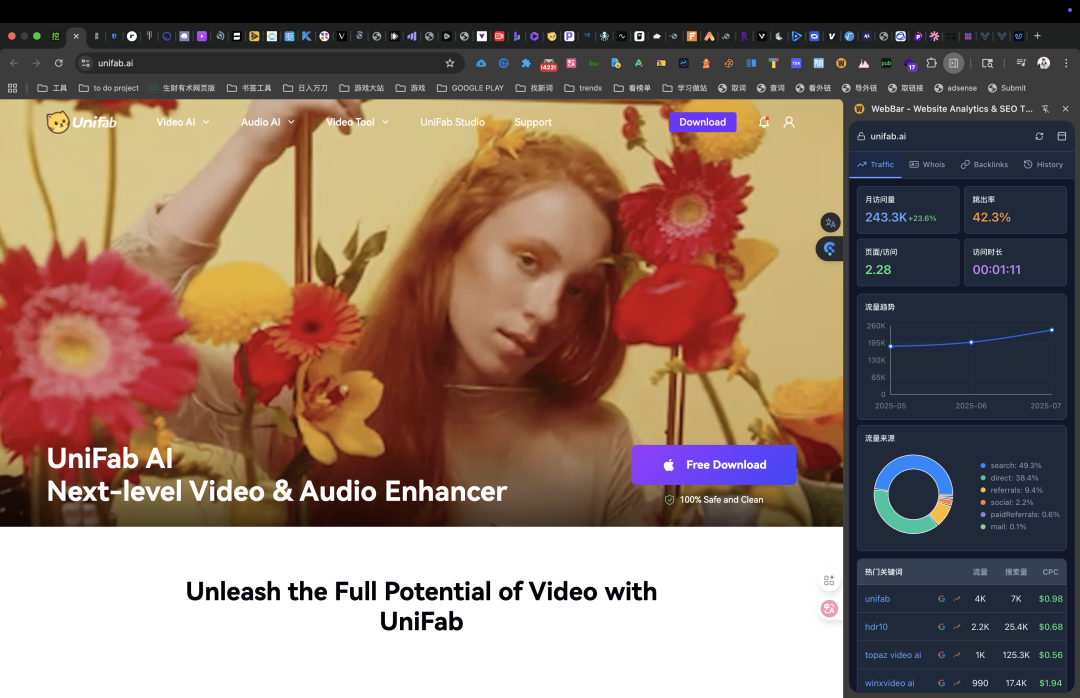Refresh WebBar data for unifab.ai
Image resolution: width=1080 pixels, height=698 pixels.
[1039, 136]
